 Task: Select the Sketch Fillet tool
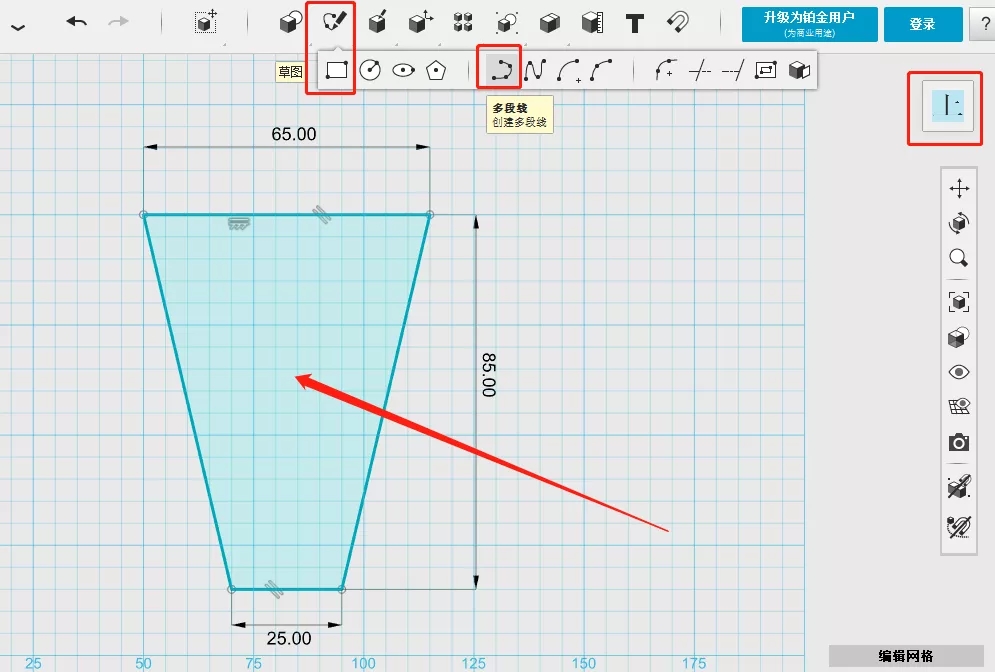tap(665, 70)
